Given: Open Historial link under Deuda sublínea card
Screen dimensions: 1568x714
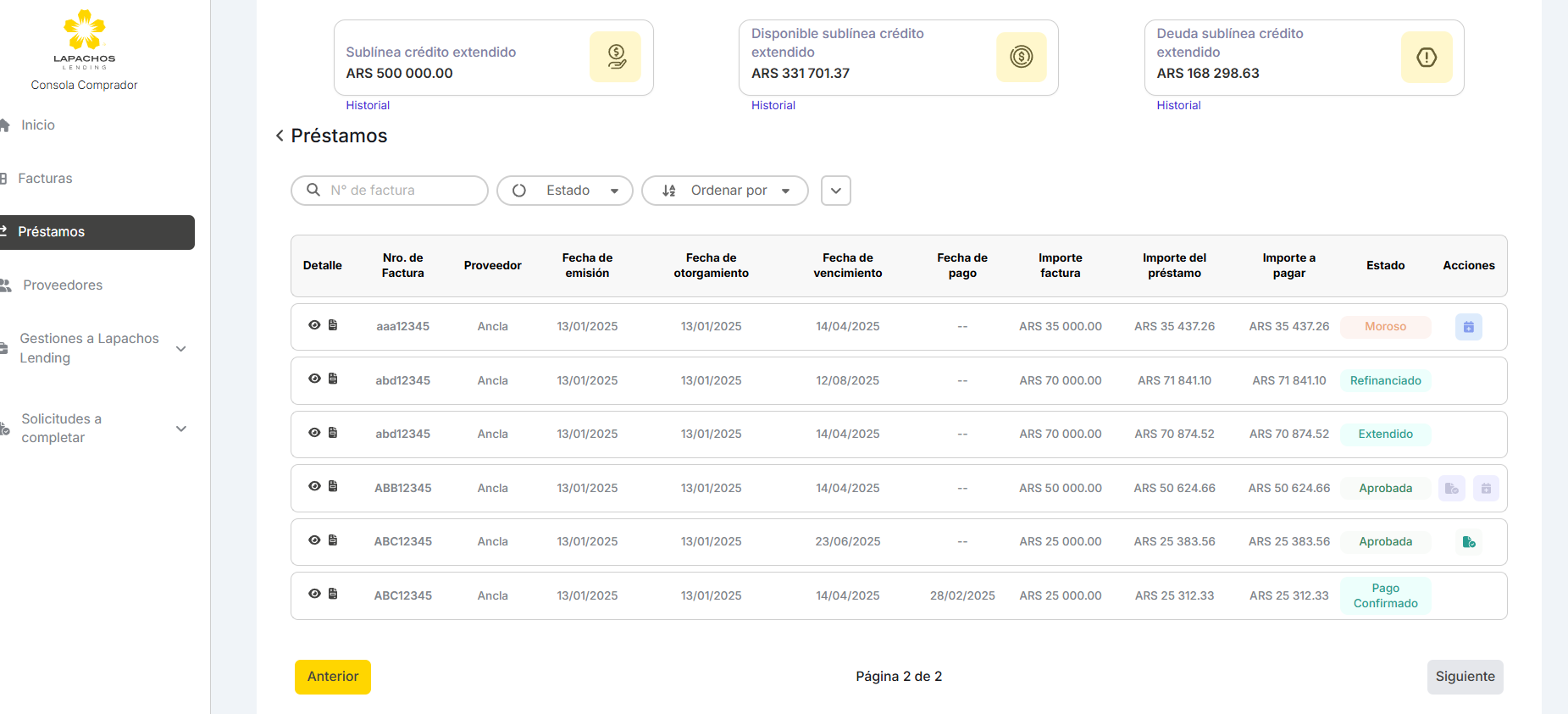Looking at the screenshot, I should click(1178, 106).
